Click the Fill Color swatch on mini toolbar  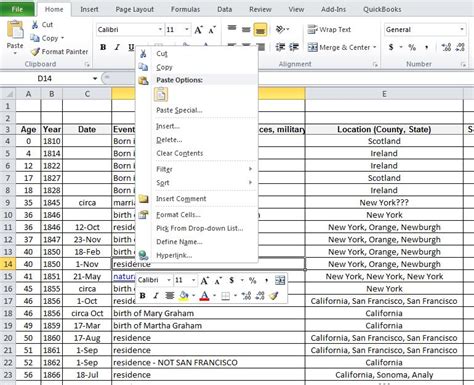(183, 296)
